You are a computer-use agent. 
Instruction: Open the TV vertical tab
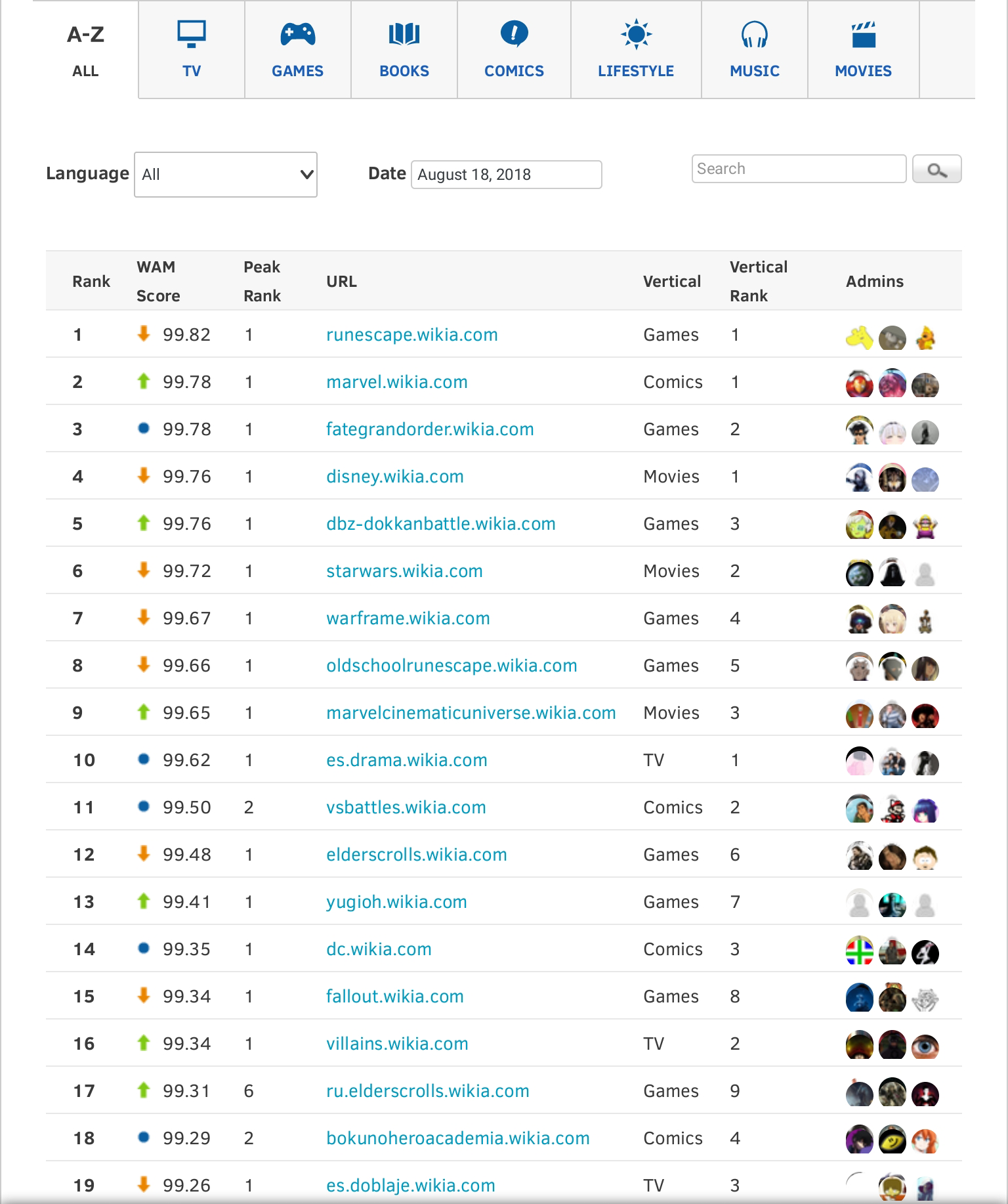pyautogui.click(x=192, y=50)
